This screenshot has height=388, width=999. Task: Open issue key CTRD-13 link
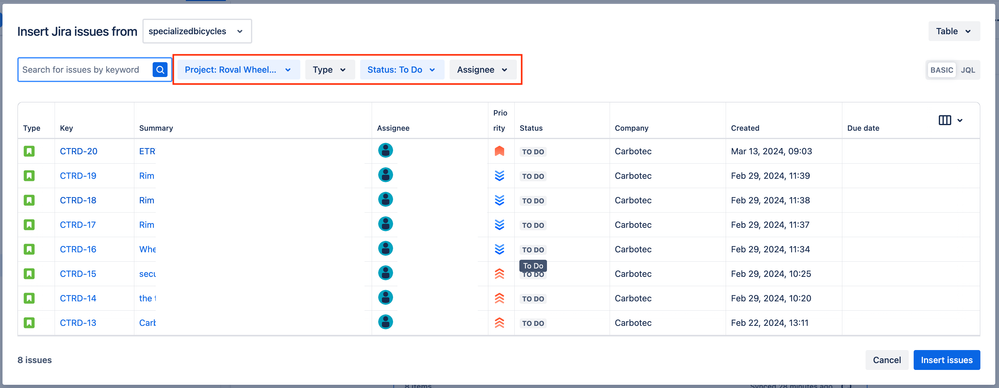(x=78, y=323)
